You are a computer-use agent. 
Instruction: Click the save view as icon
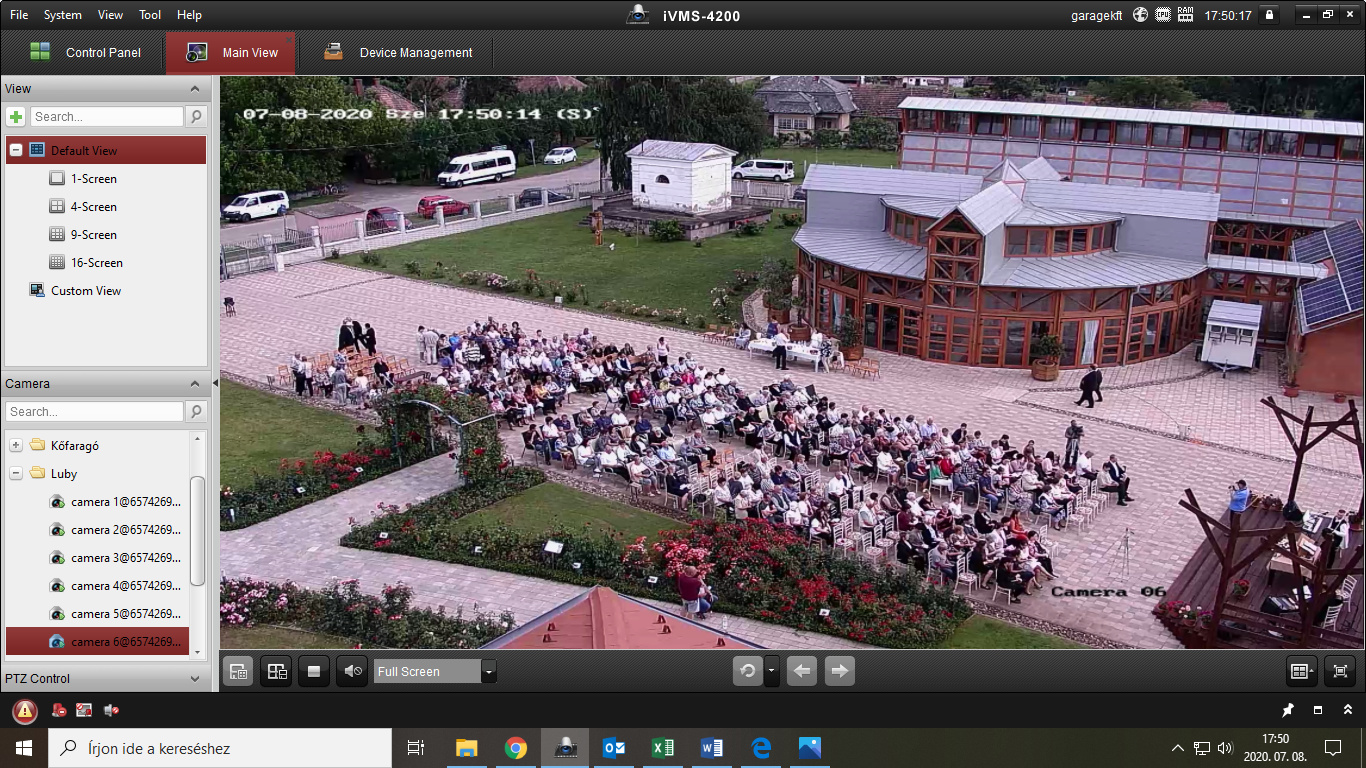276,671
